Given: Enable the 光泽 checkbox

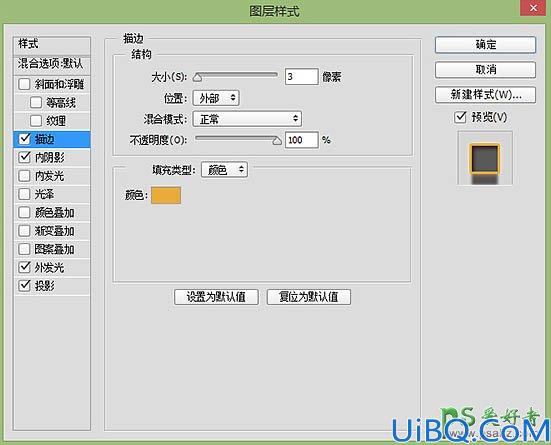Looking at the screenshot, I should click(x=24, y=194).
